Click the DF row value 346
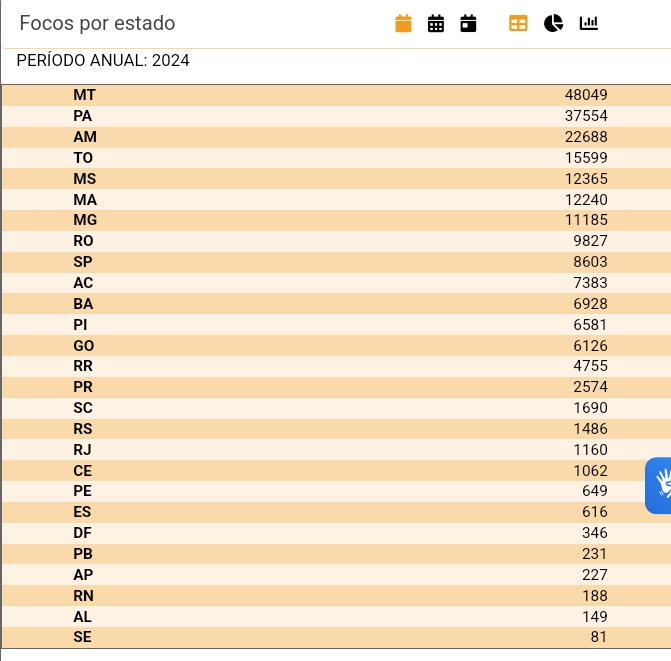This screenshot has width=671, height=661. tap(594, 533)
